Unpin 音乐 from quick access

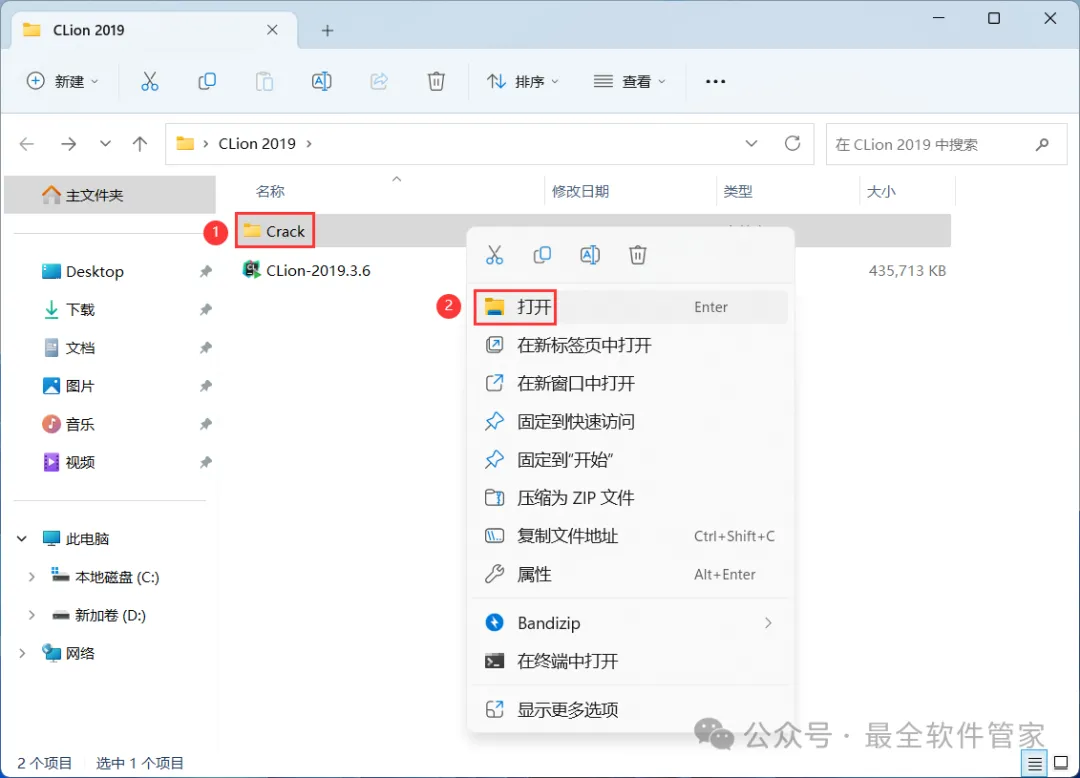click(205, 424)
